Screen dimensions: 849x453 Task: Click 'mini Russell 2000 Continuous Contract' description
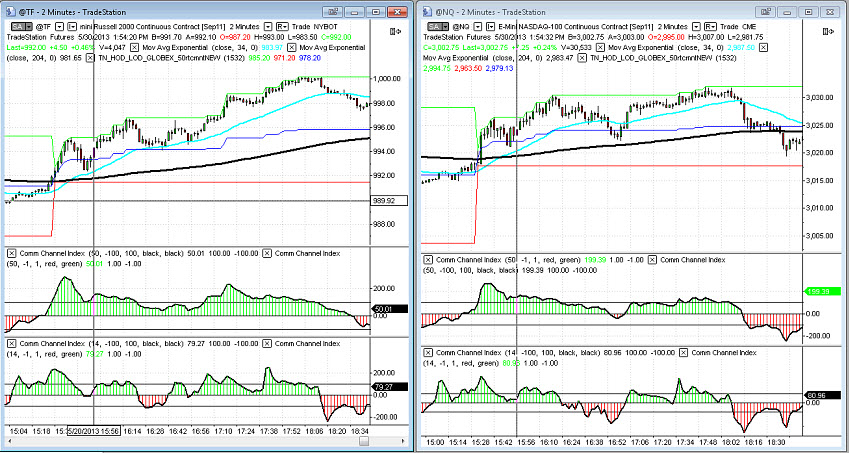pos(141,27)
